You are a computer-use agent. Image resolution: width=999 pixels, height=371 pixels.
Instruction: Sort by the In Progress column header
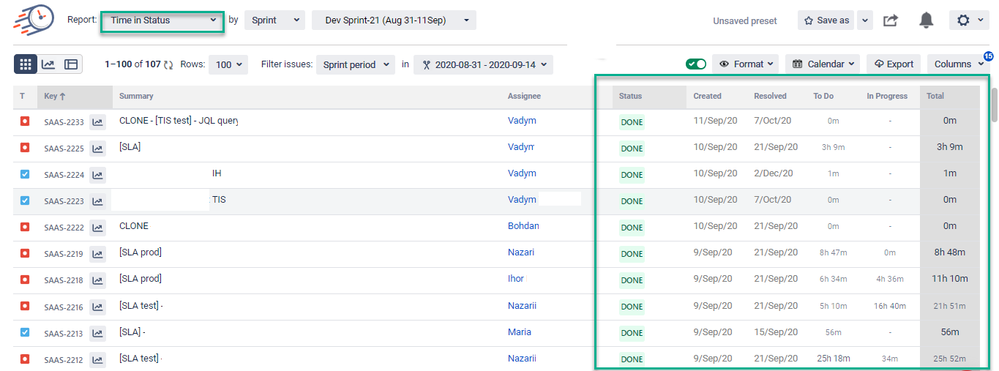coord(887,96)
